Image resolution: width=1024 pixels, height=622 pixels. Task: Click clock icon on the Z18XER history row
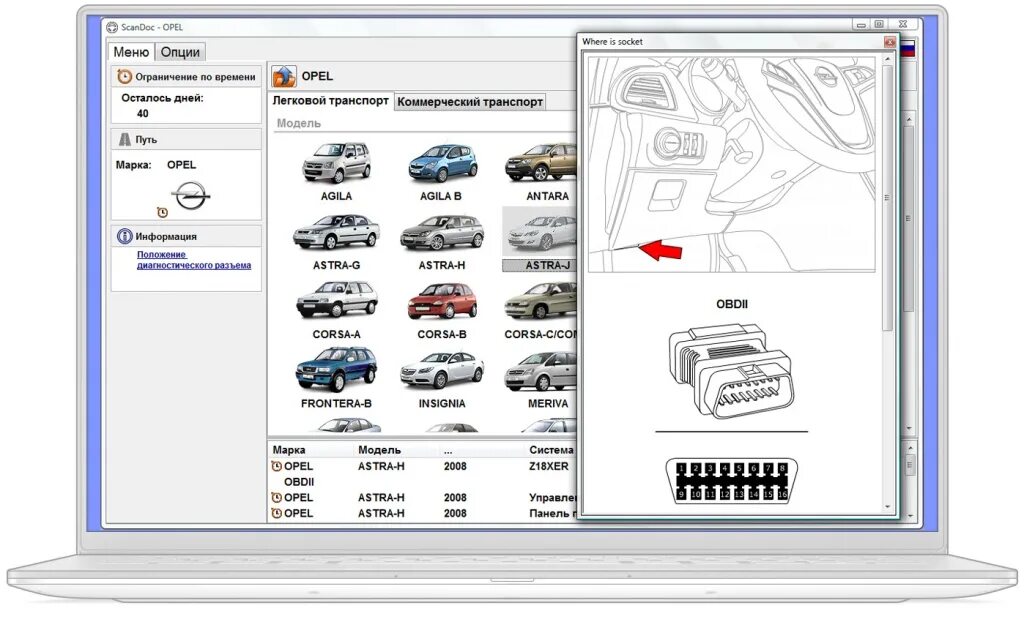tap(276, 466)
